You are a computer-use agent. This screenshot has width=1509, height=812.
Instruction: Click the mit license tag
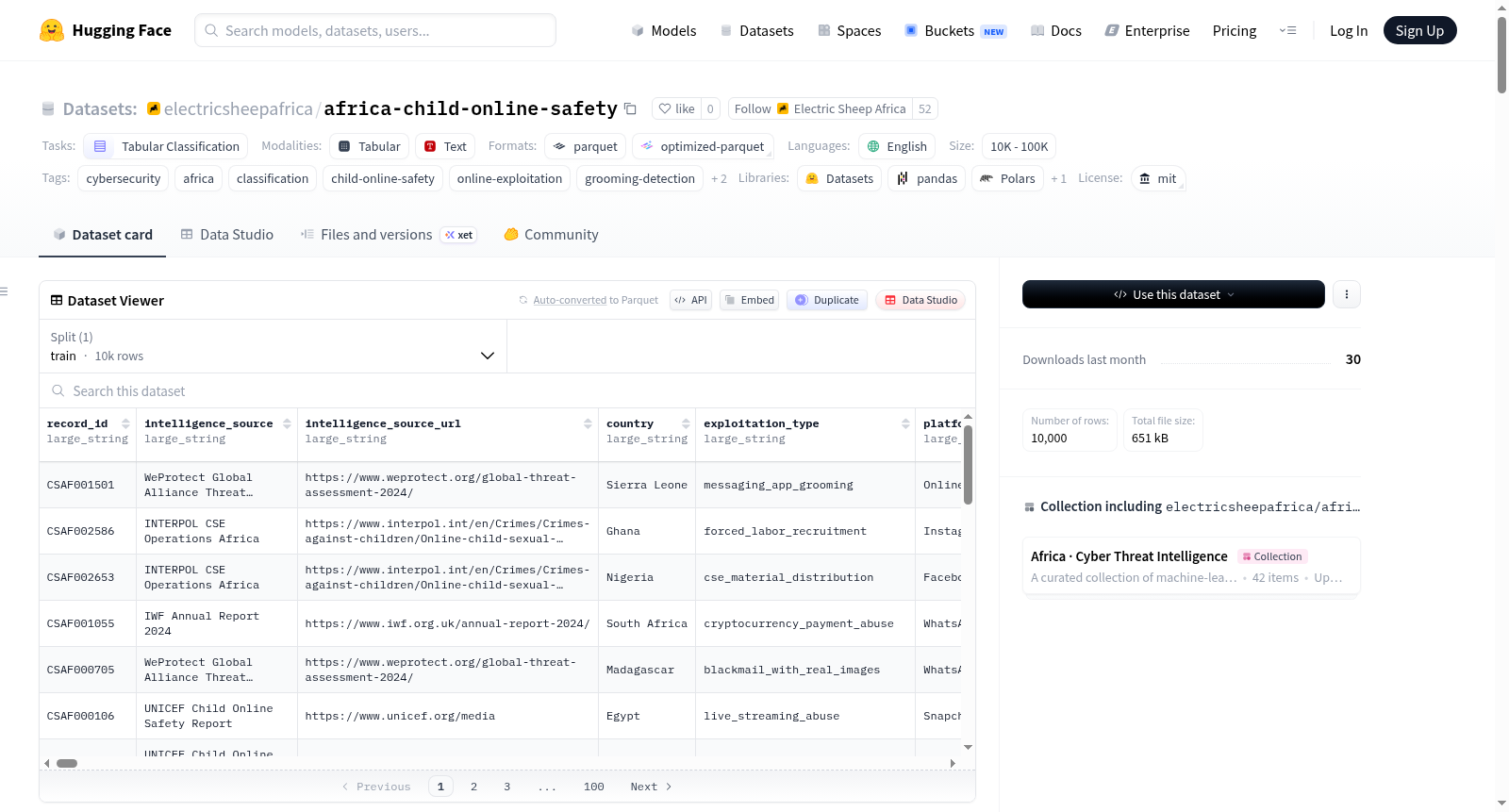(x=1158, y=178)
